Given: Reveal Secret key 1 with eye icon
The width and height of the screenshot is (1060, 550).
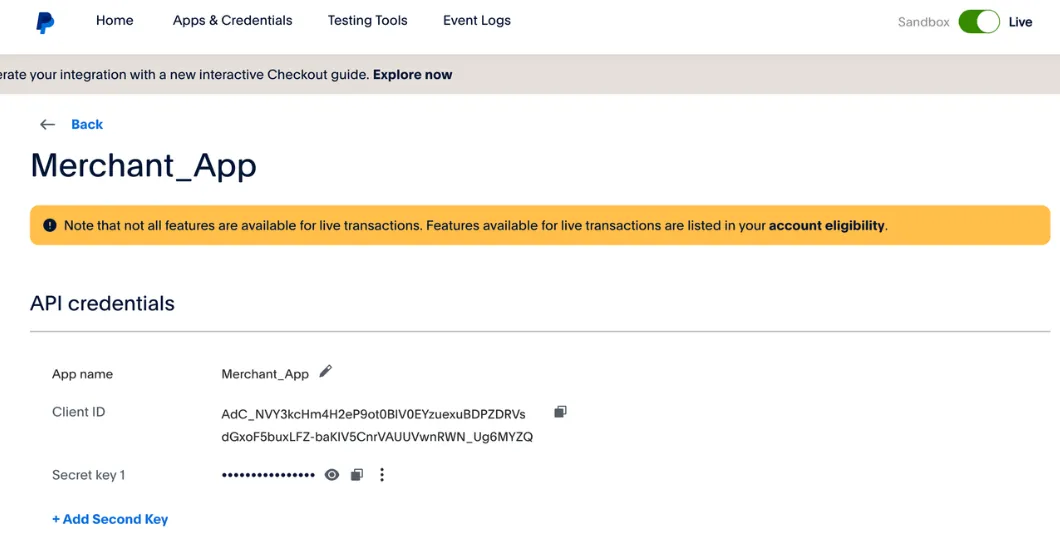Looking at the screenshot, I should tap(331, 474).
